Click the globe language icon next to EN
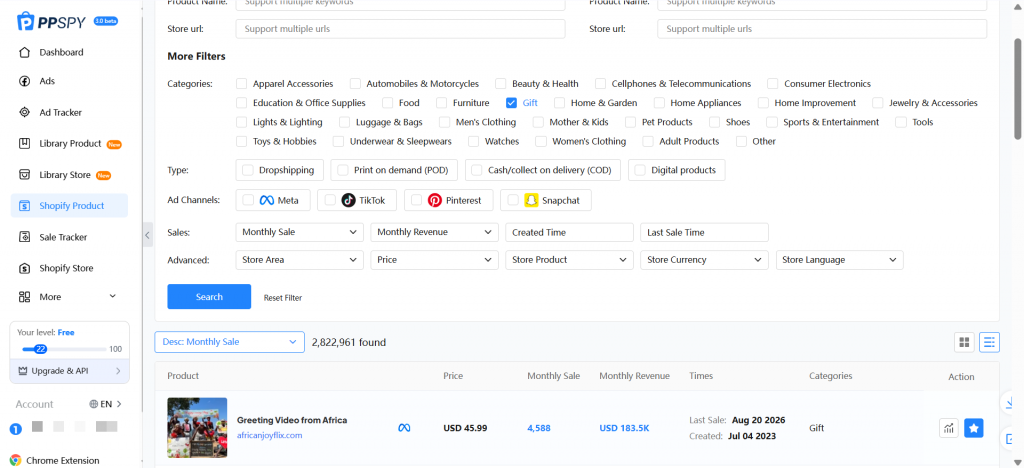This screenshot has width=1024, height=468. pyautogui.click(x=94, y=404)
